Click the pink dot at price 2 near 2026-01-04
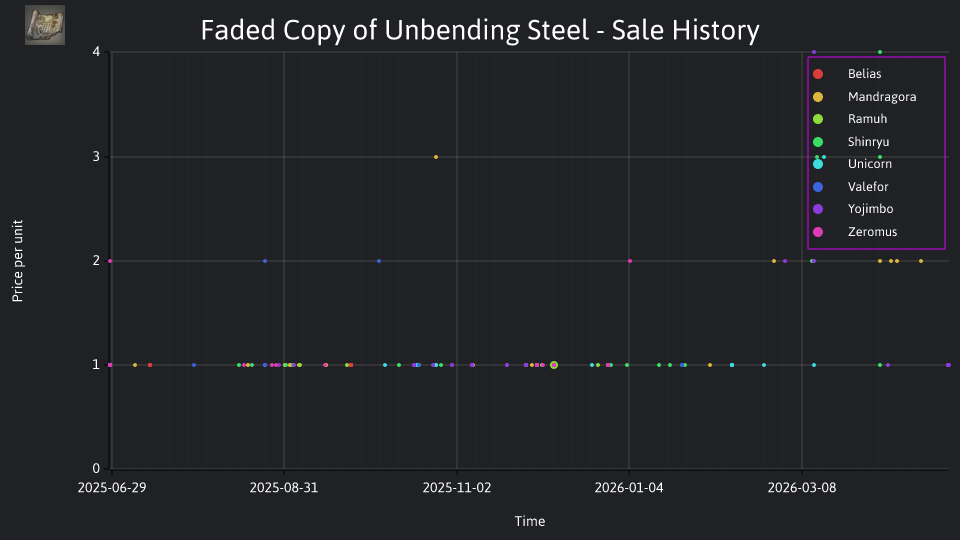 pos(630,261)
